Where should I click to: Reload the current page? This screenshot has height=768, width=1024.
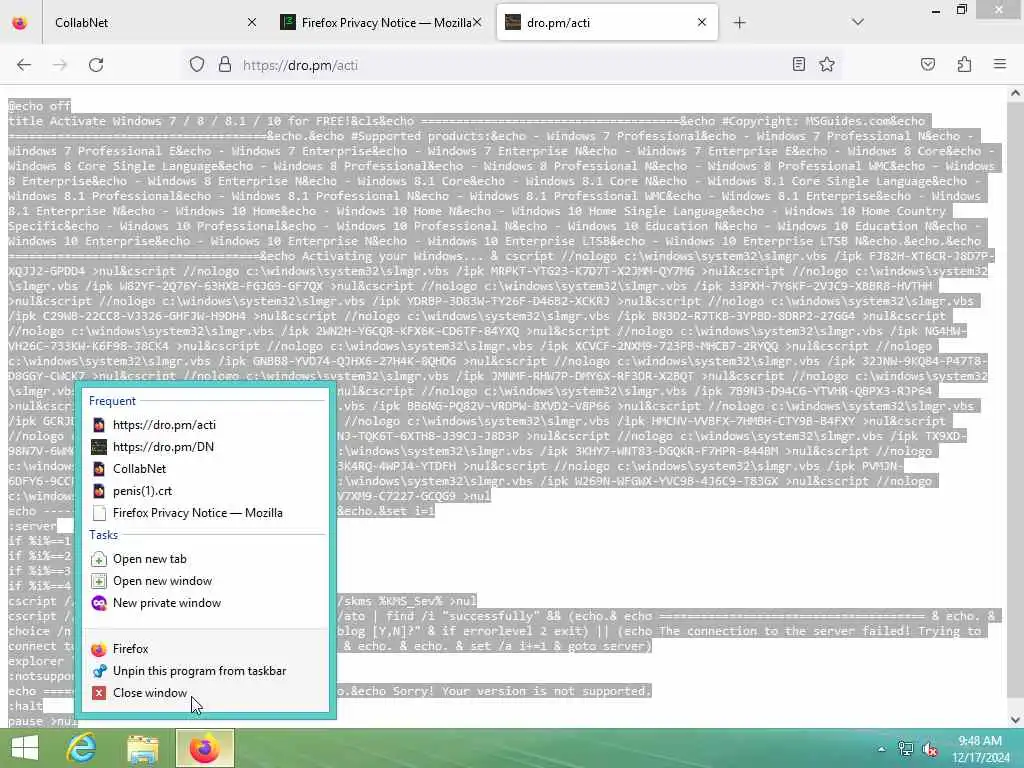tap(96, 65)
